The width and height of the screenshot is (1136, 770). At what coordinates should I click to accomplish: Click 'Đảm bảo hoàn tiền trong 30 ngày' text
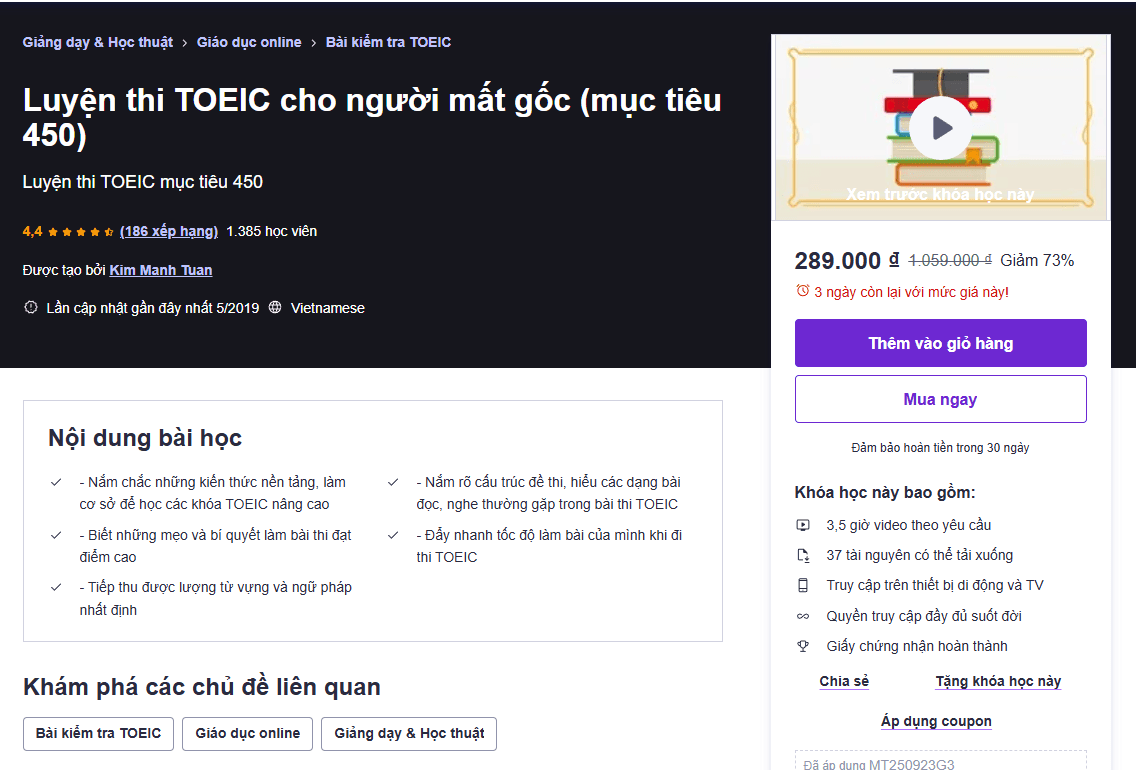(940, 448)
